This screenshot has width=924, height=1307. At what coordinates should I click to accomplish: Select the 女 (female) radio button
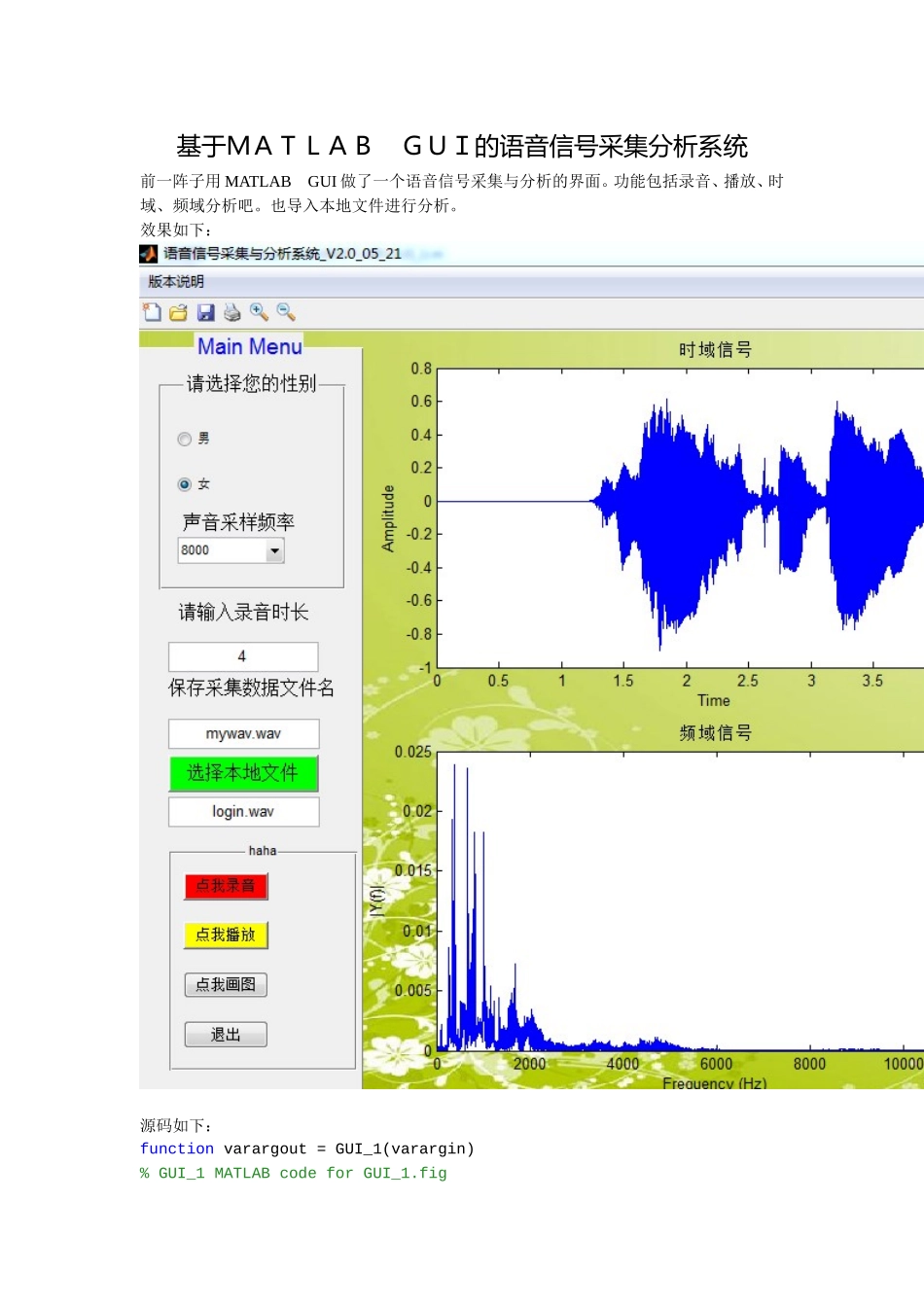tap(185, 484)
